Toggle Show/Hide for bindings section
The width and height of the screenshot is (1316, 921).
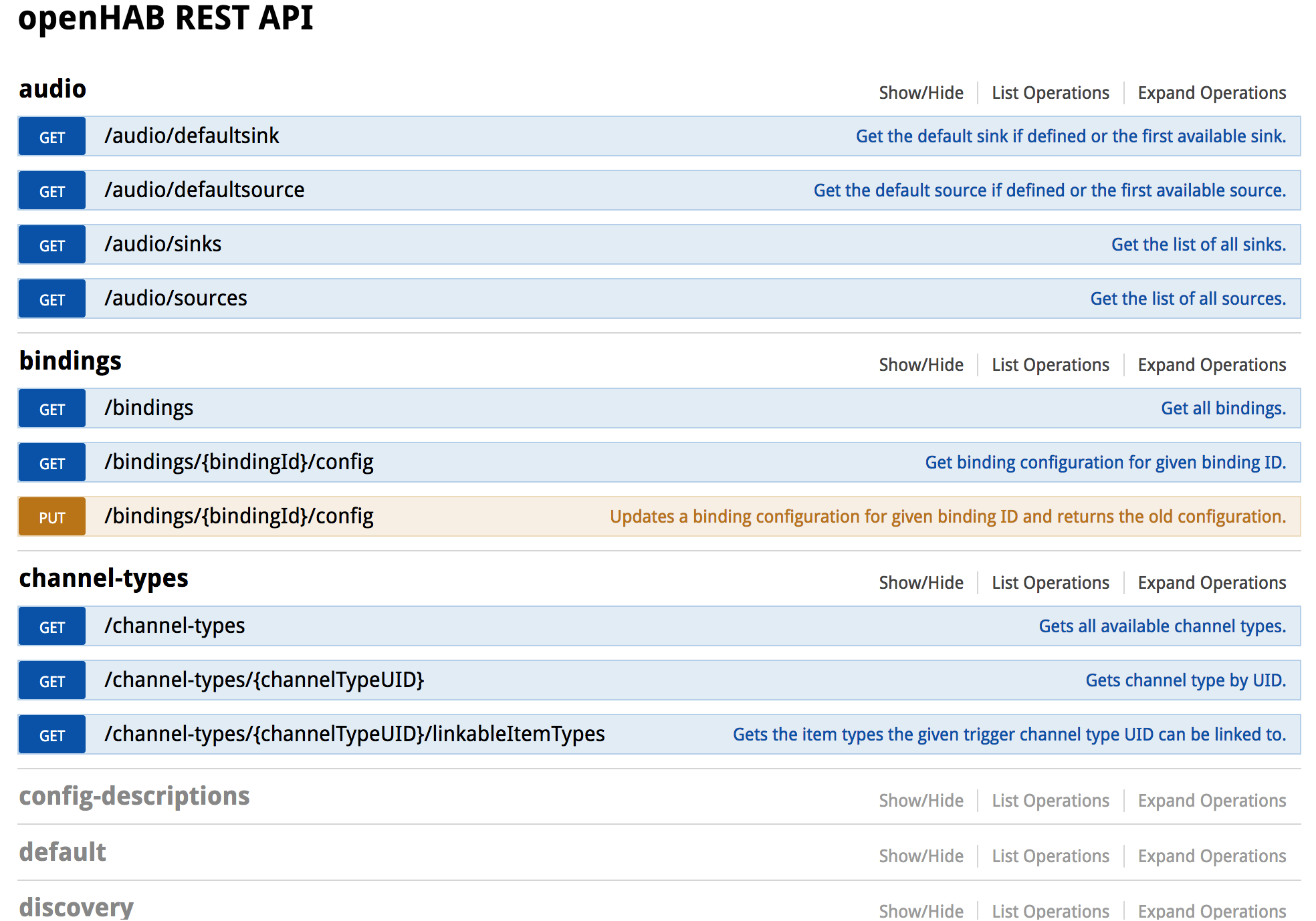pos(921,365)
